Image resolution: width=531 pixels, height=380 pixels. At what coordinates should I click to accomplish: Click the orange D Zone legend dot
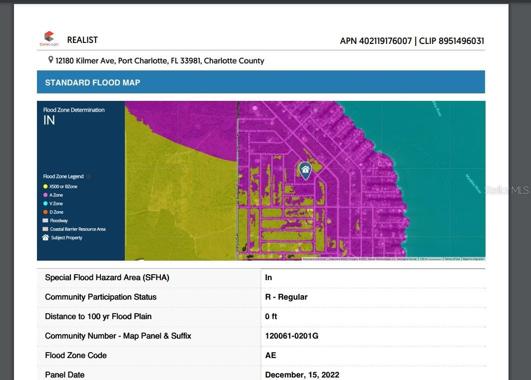tap(45, 212)
